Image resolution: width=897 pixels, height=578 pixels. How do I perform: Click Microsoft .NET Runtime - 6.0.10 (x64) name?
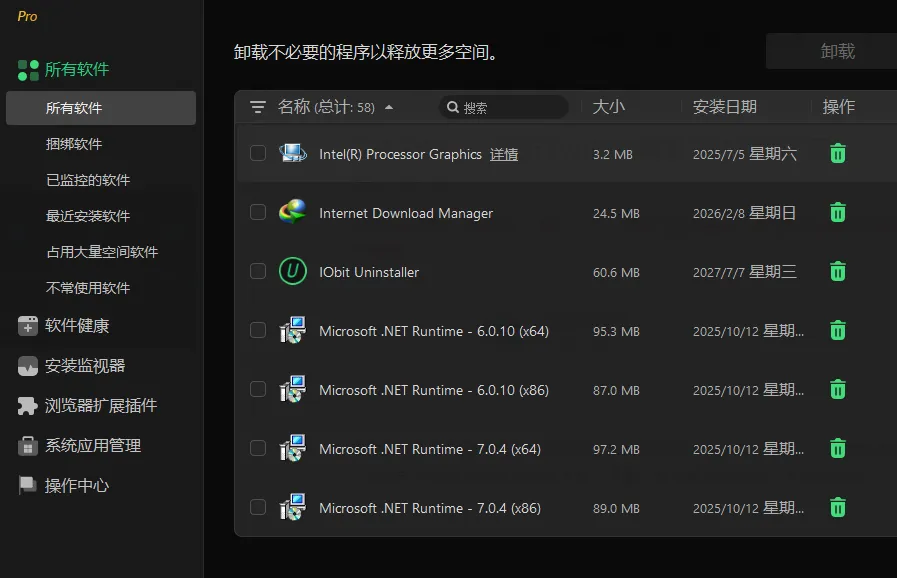434,331
